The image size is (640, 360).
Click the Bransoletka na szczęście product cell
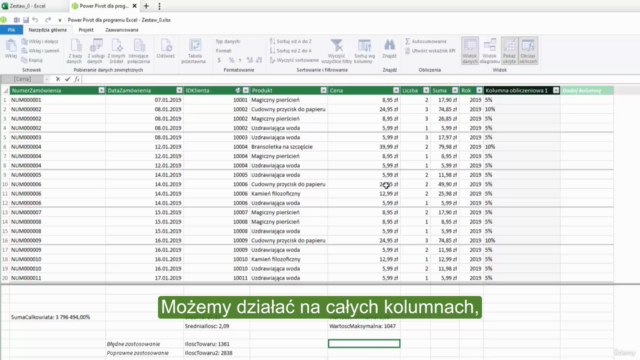[x=289, y=147]
